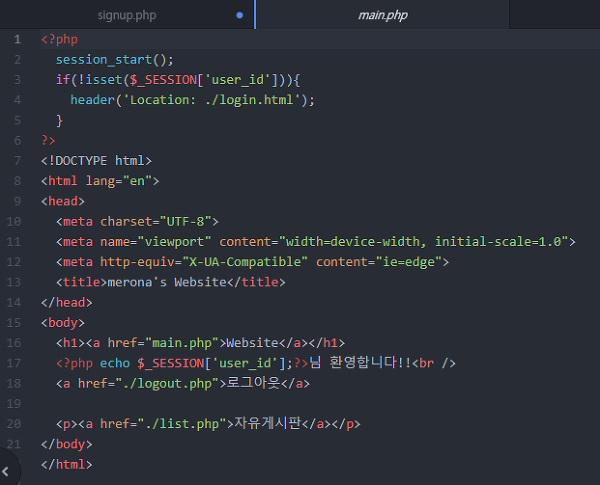This screenshot has height=485, width=600.
Task: Click the <br /> tag on line 17
Action: [434, 363]
